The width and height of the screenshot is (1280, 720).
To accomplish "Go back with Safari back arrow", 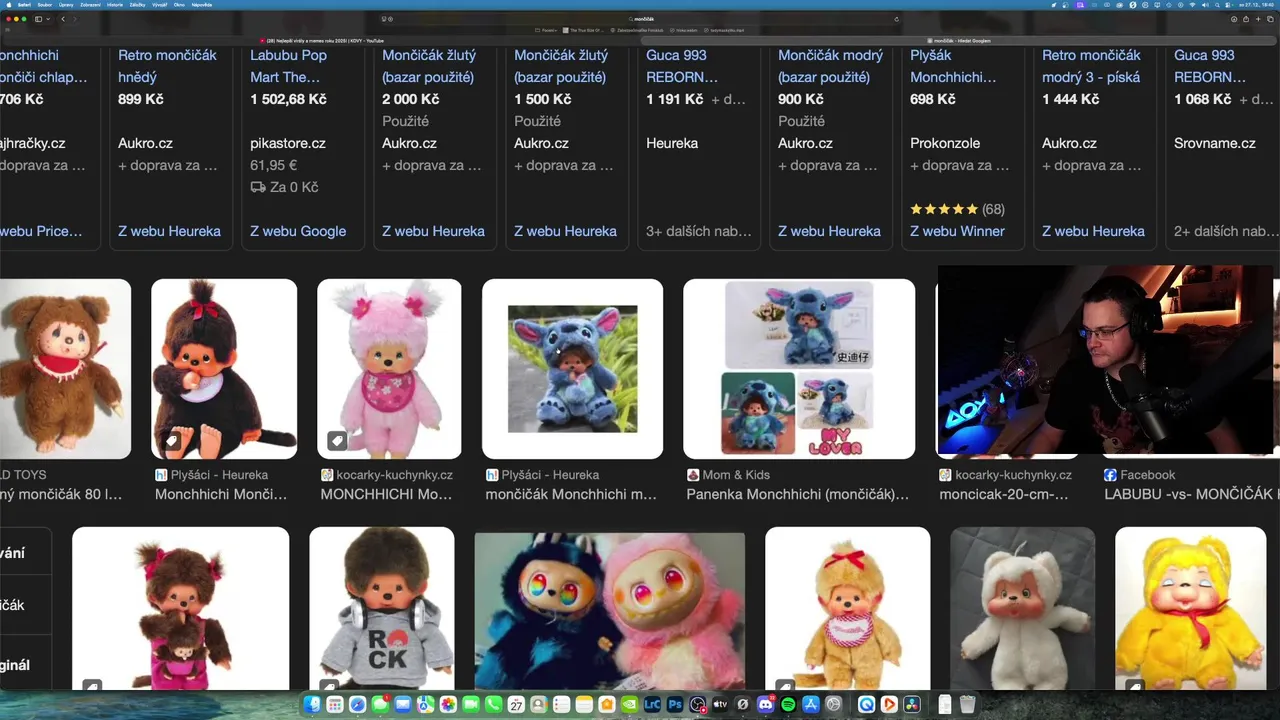I will (63, 19).
